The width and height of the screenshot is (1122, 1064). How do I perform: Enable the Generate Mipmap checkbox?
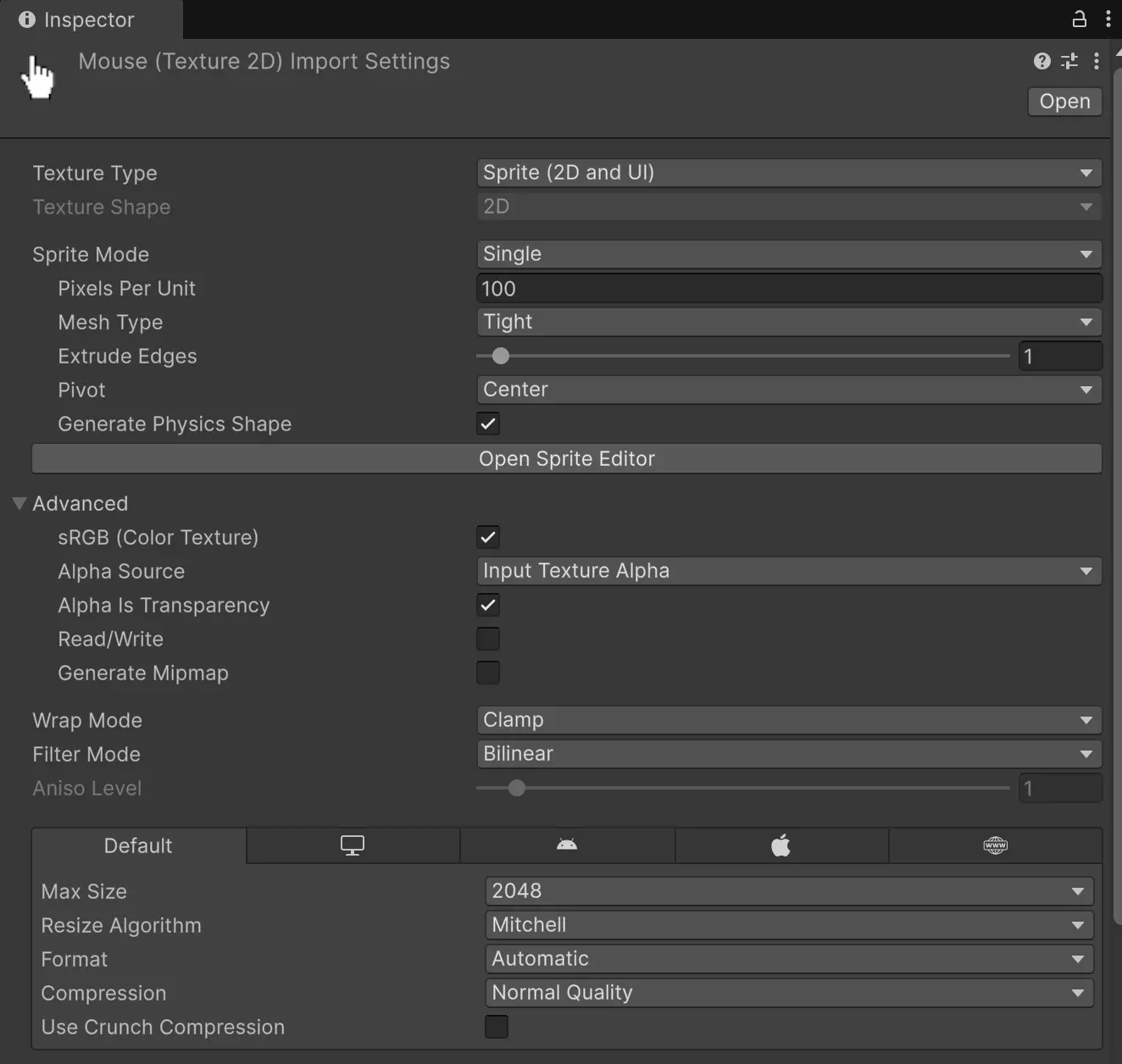pos(488,673)
